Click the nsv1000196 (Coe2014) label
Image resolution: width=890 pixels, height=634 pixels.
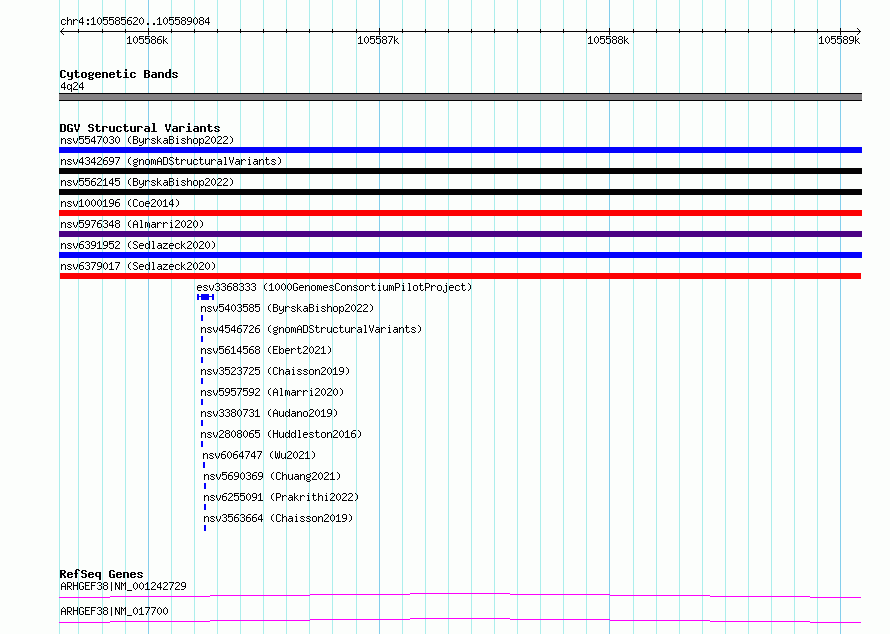coord(120,203)
